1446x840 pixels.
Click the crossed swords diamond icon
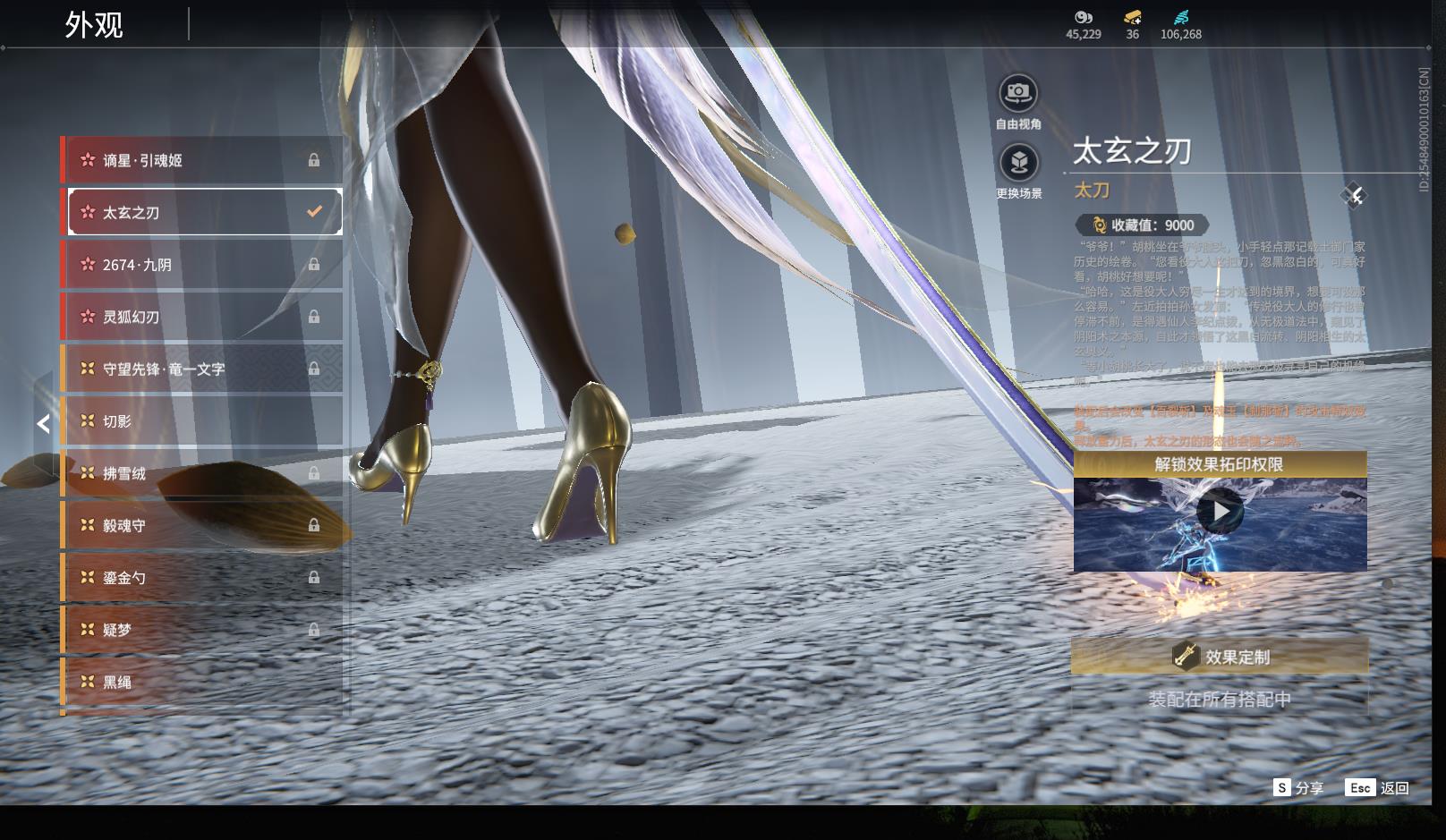pyautogui.click(x=1354, y=195)
